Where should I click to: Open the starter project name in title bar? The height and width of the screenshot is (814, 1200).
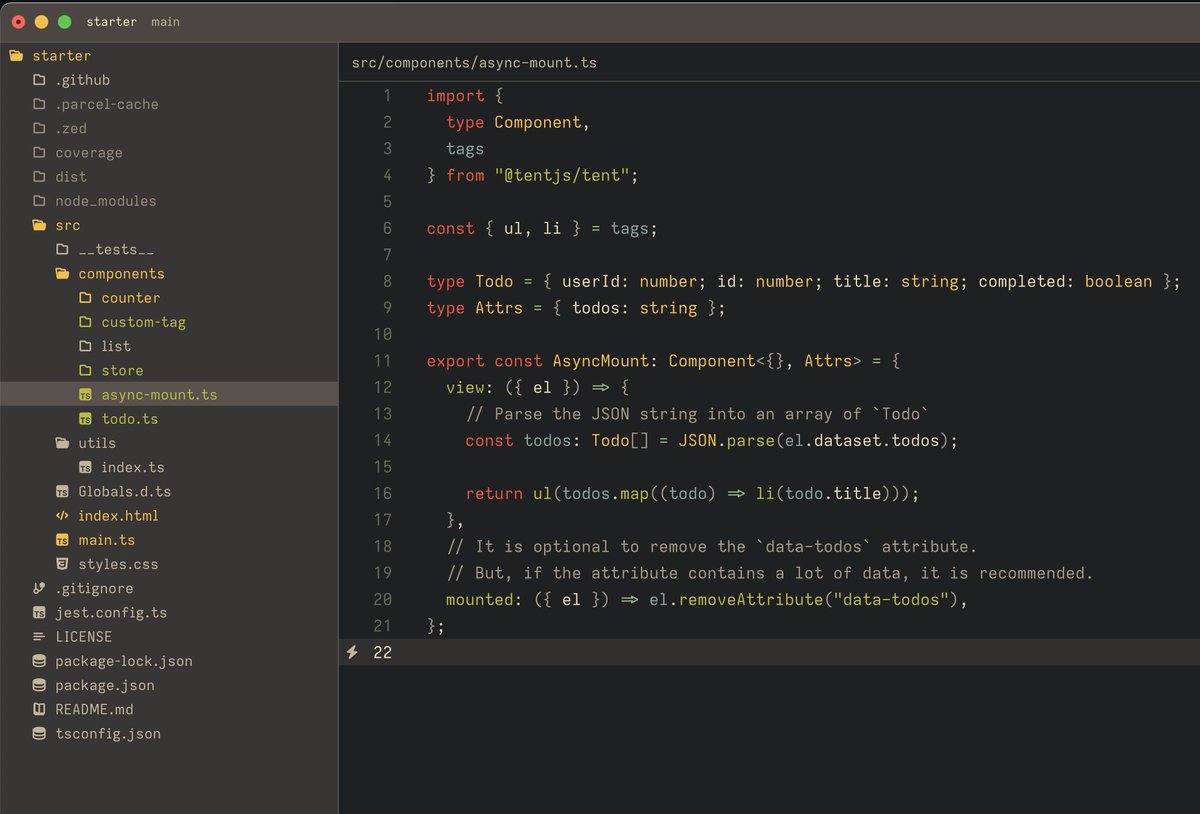point(111,21)
